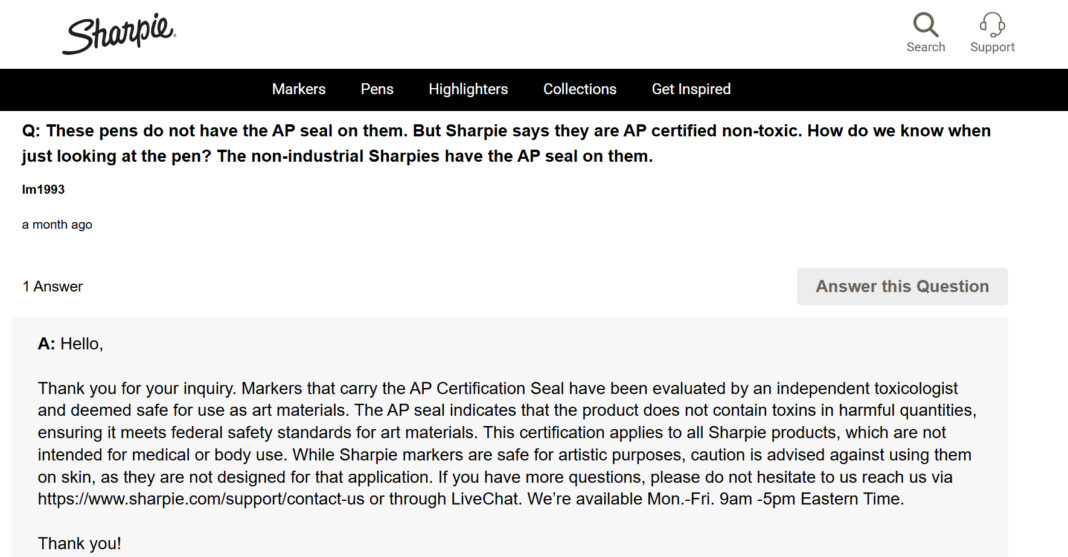
Task: Click the 'Thank you!' closing line
Action: coord(79,543)
